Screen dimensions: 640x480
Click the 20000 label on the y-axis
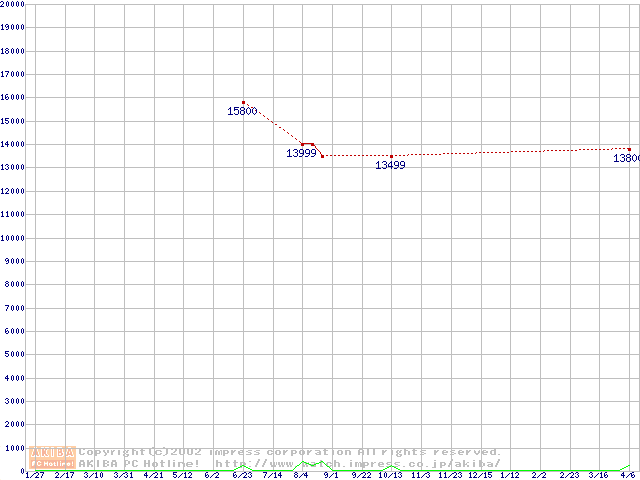tap(13, 4)
